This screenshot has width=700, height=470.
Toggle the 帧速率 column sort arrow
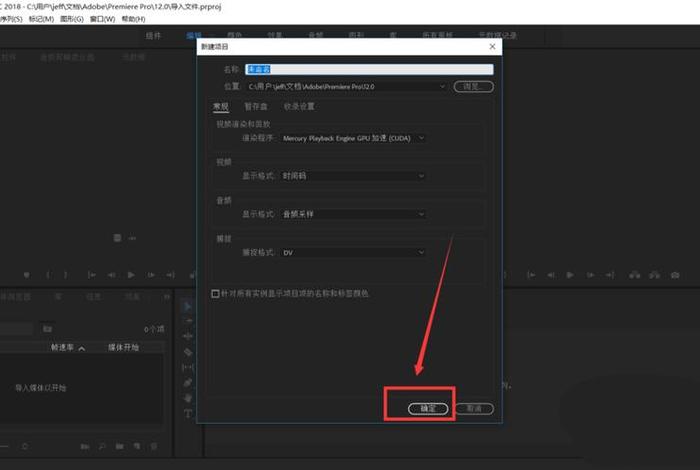tap(82, 348)
